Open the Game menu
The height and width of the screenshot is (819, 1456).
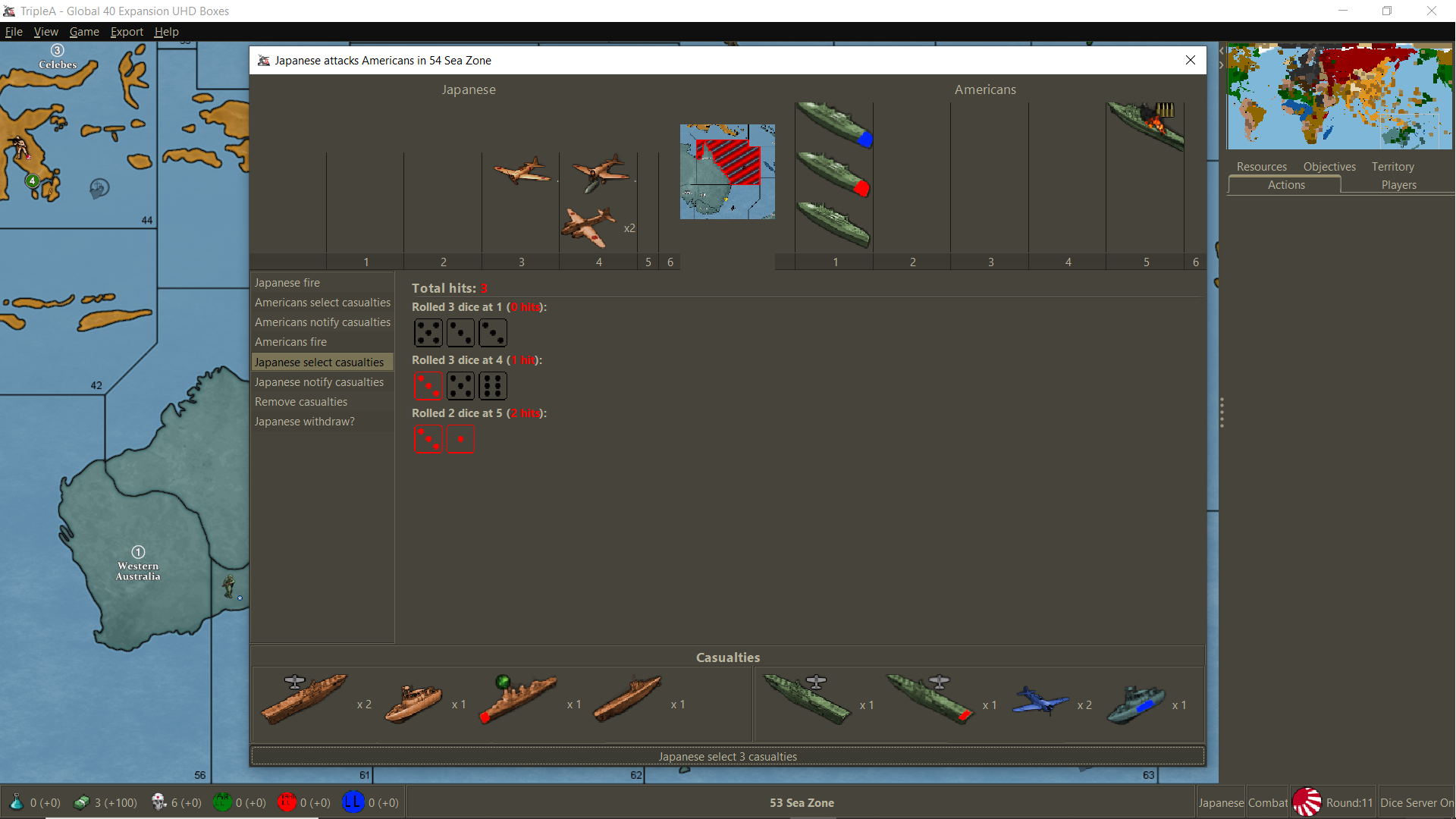[x=84, y=32]
